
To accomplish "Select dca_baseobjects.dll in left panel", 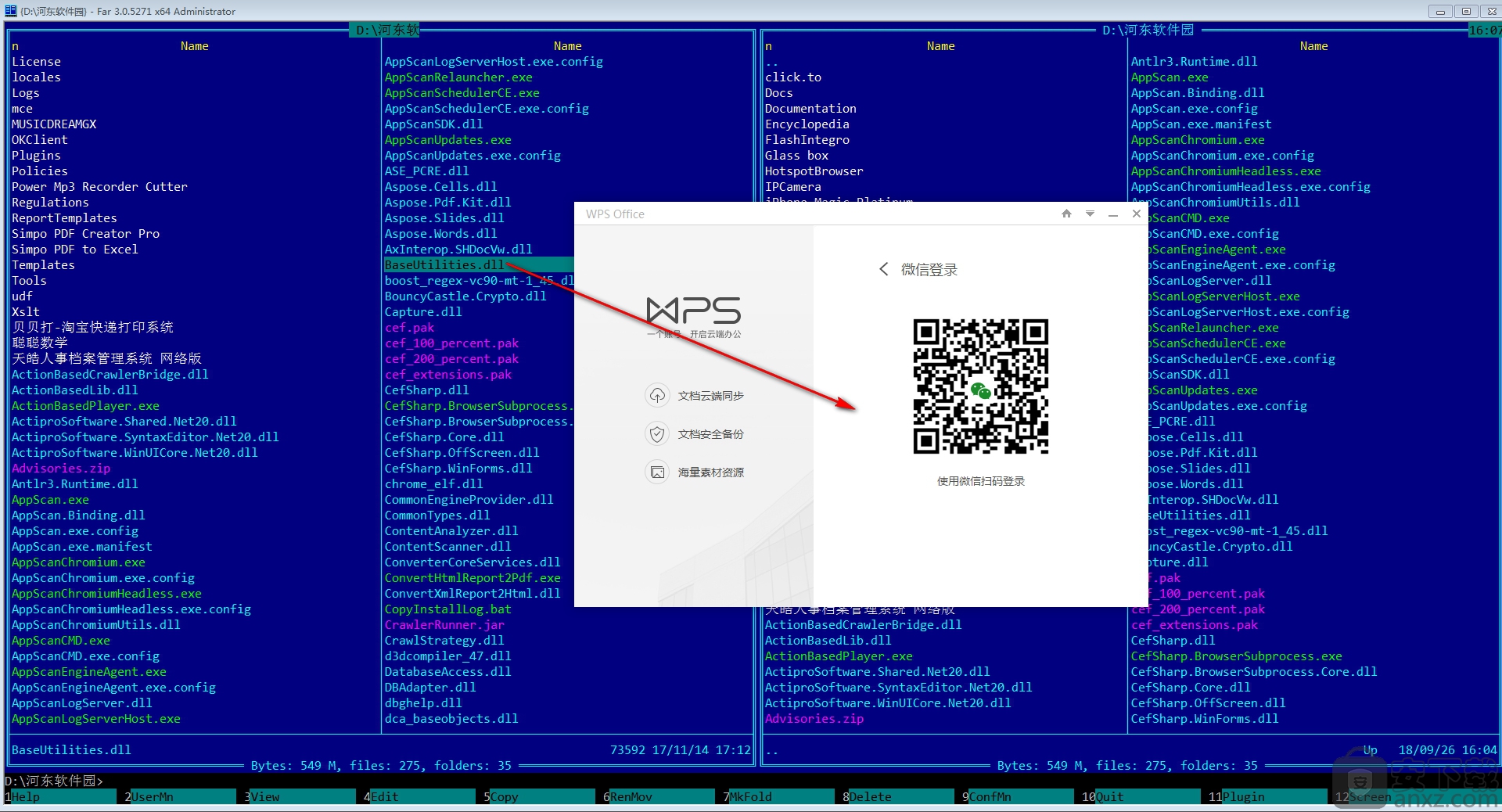I will click(451, 718).
